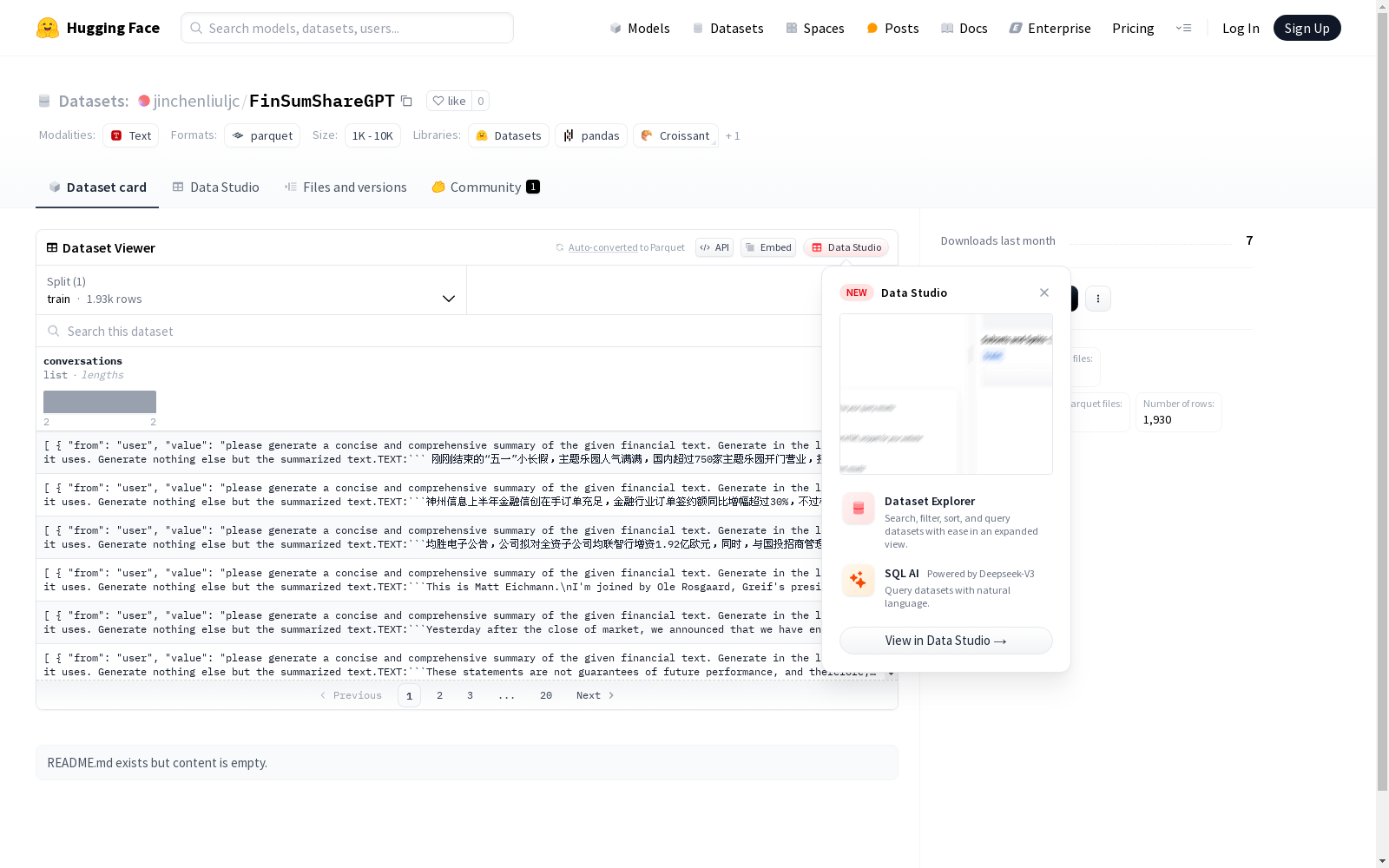The image size is (1389, 868).
Task: Click the API button in Dataset Viewer
Action: [x=714, y=247]
